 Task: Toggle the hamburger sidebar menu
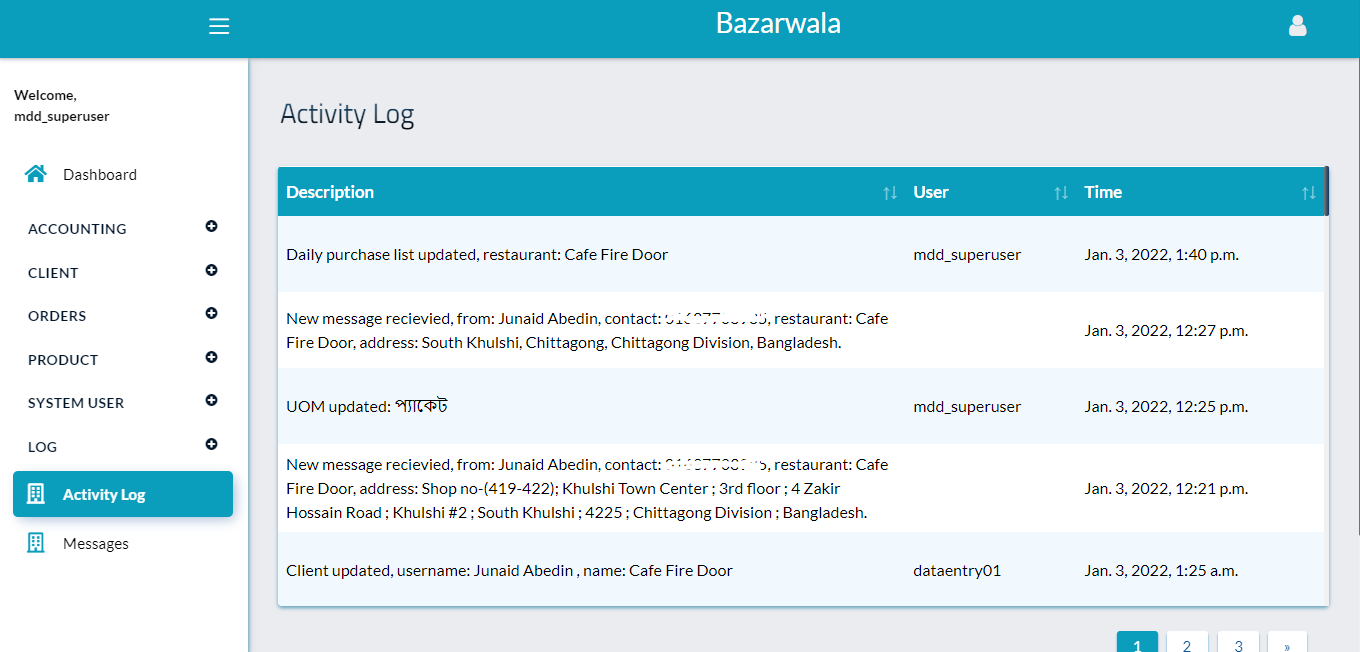219,26
